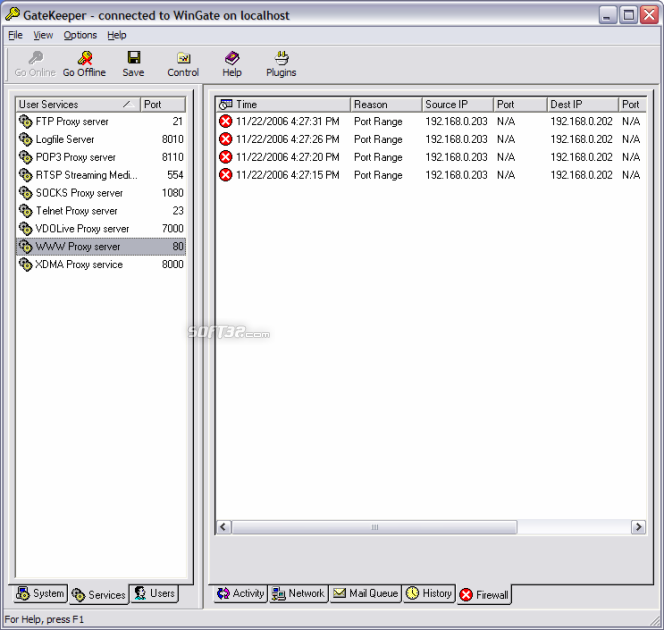Select the 'SOCKS Proxy server' row
The image size is (664, 630).
tap(101, 193)
